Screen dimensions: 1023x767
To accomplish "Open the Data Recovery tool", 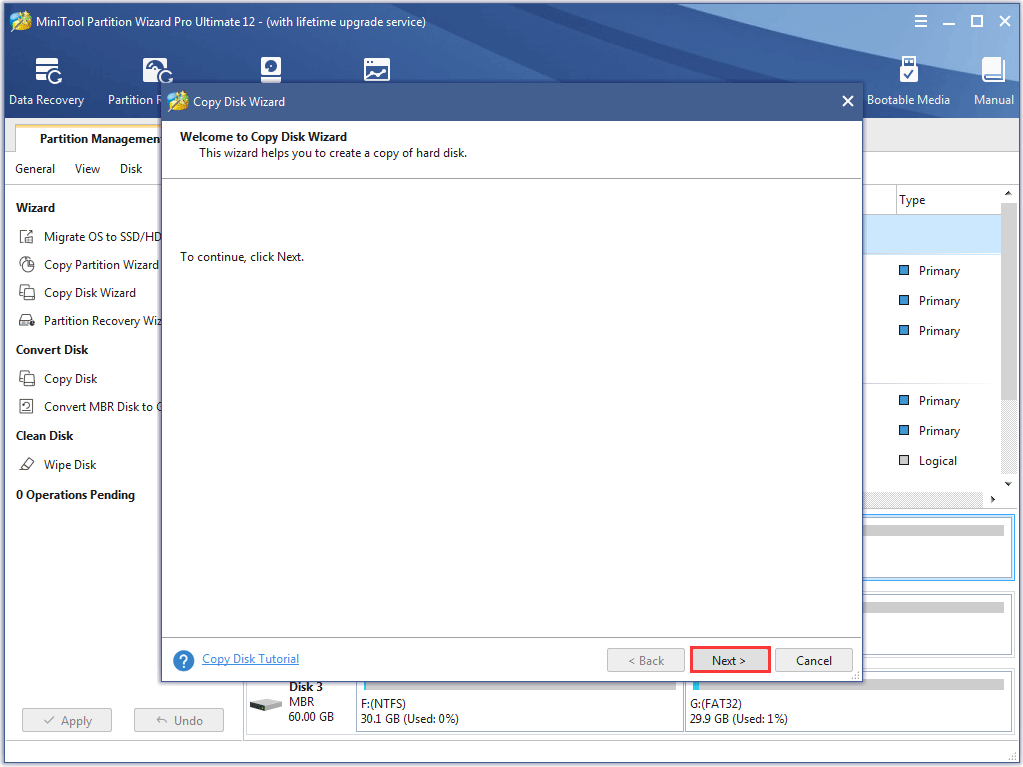I will 47,81.
